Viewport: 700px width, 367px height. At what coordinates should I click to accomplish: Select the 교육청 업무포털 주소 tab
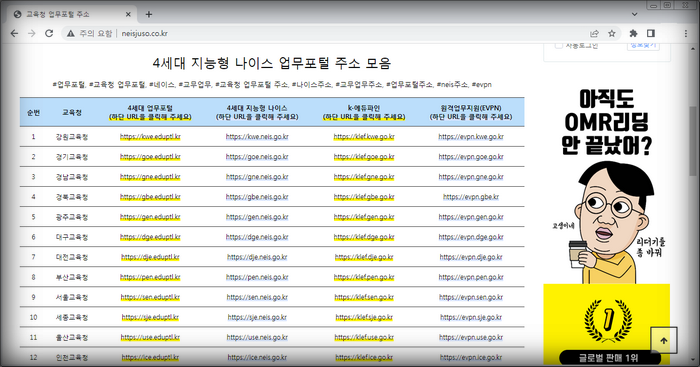pyautogui.click(x=71, y=14)
